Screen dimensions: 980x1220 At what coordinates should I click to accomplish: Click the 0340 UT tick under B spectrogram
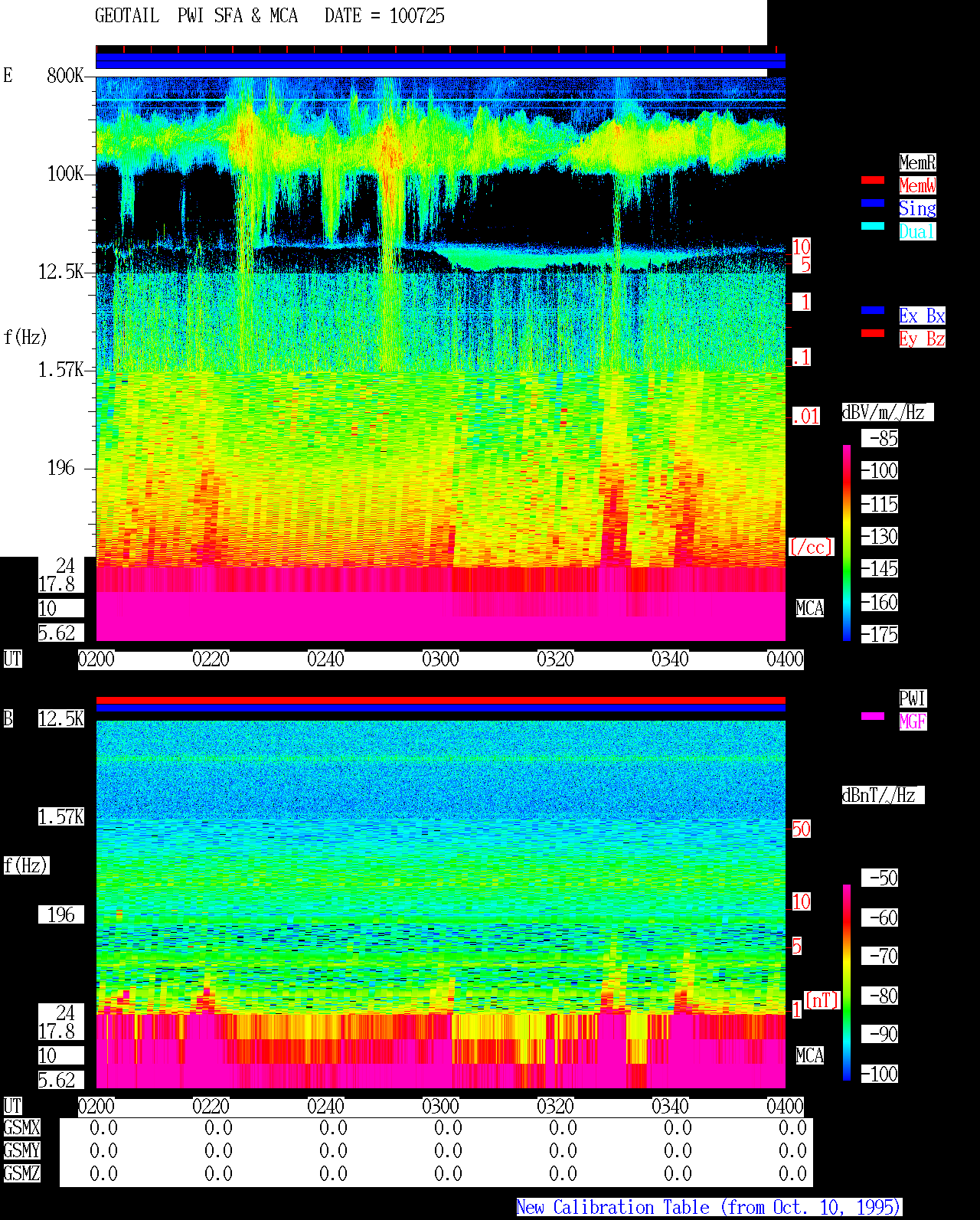pyautogui.click(x=670, y=1107)
